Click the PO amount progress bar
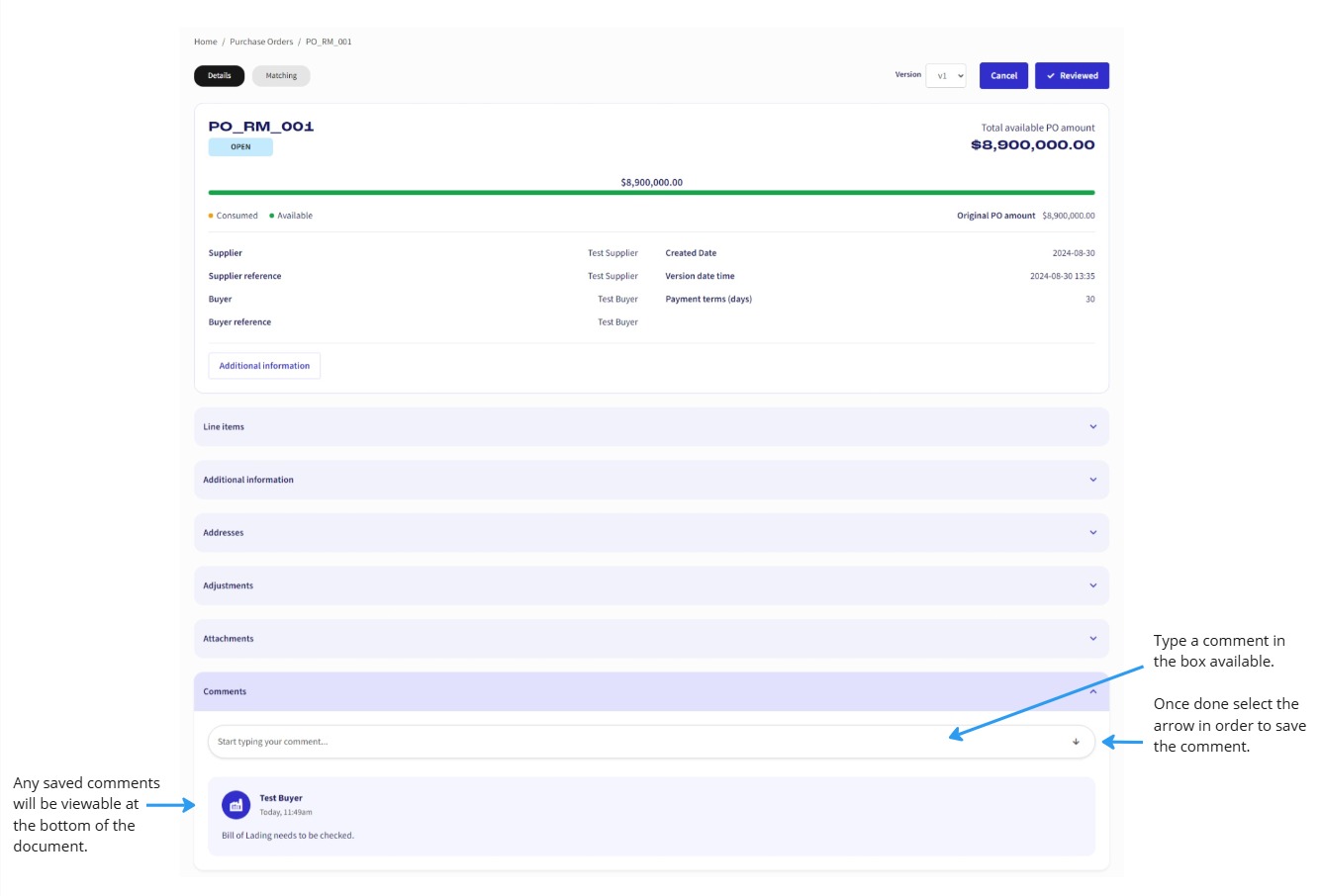The image size is (1320, 896). click(651, 193)
